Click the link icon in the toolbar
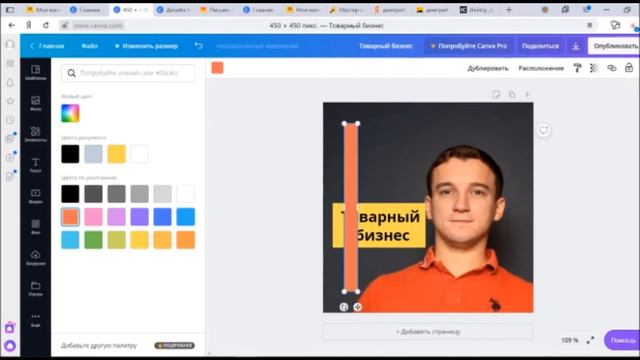Image resolution: width=640 pixels, height=360 pixels. point(611,68)
